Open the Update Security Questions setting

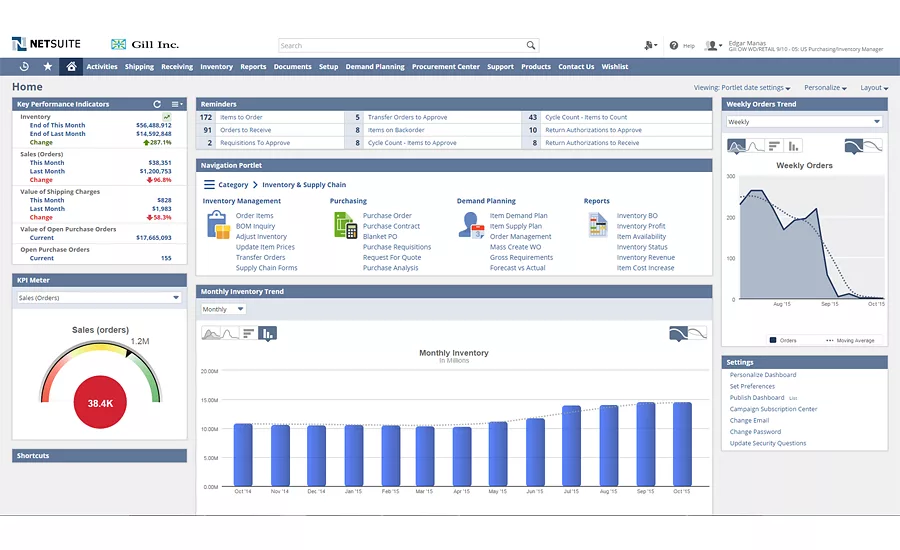767,443
